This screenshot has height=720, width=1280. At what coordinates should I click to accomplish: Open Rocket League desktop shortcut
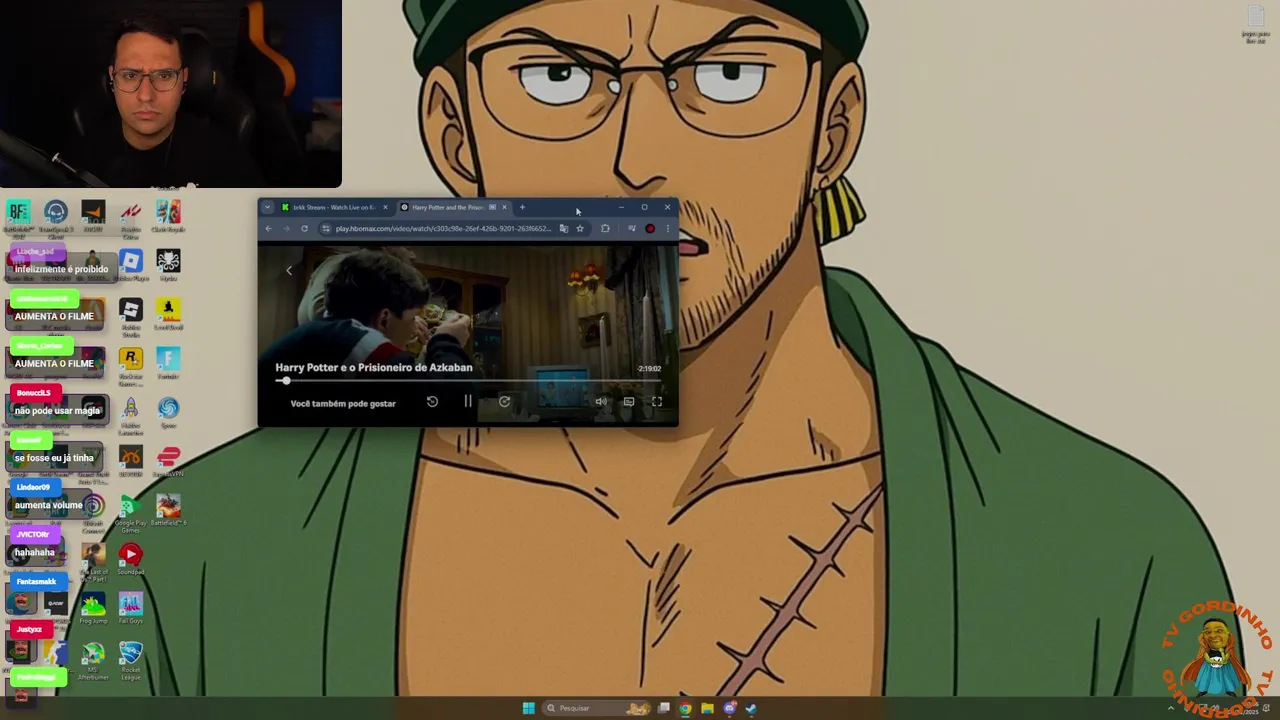click(x=131, y=660)
